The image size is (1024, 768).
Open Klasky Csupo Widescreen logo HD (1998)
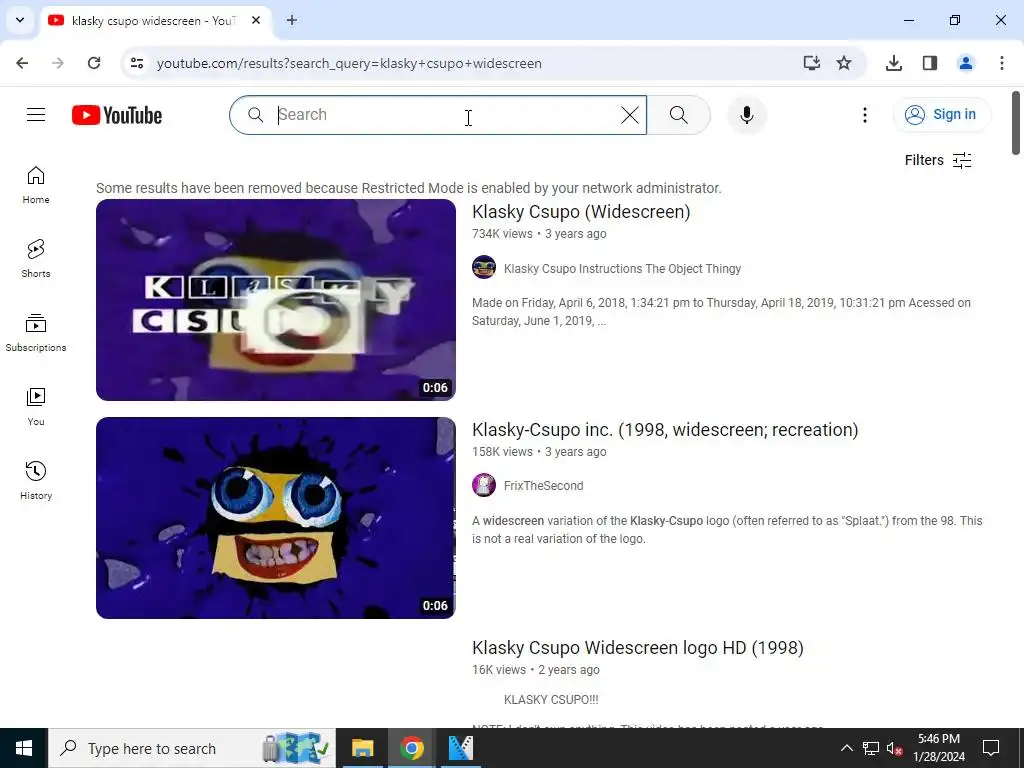coord(637,648)
